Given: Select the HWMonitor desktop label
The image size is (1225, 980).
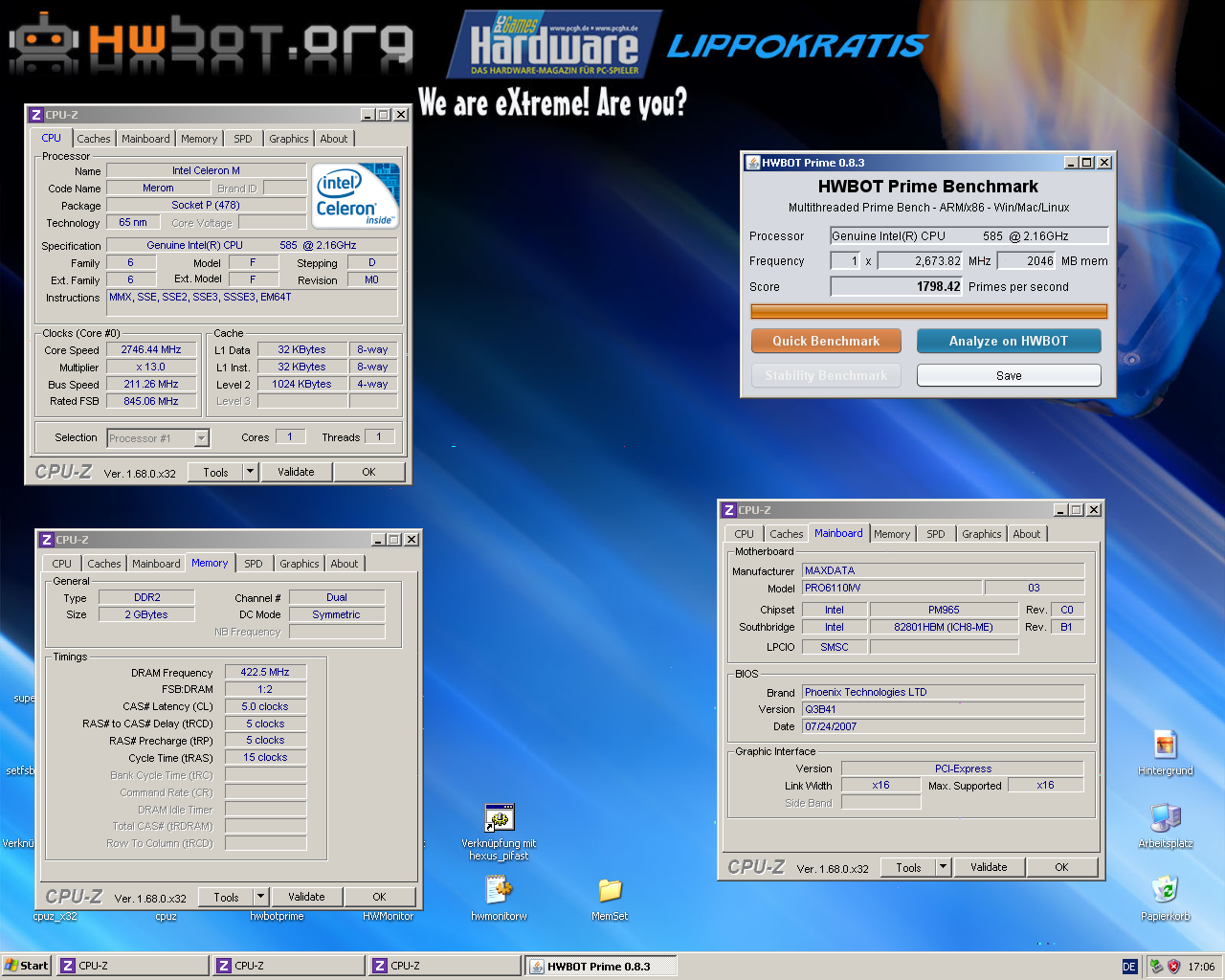Looking at the screenshot, I should click(388, 916).
